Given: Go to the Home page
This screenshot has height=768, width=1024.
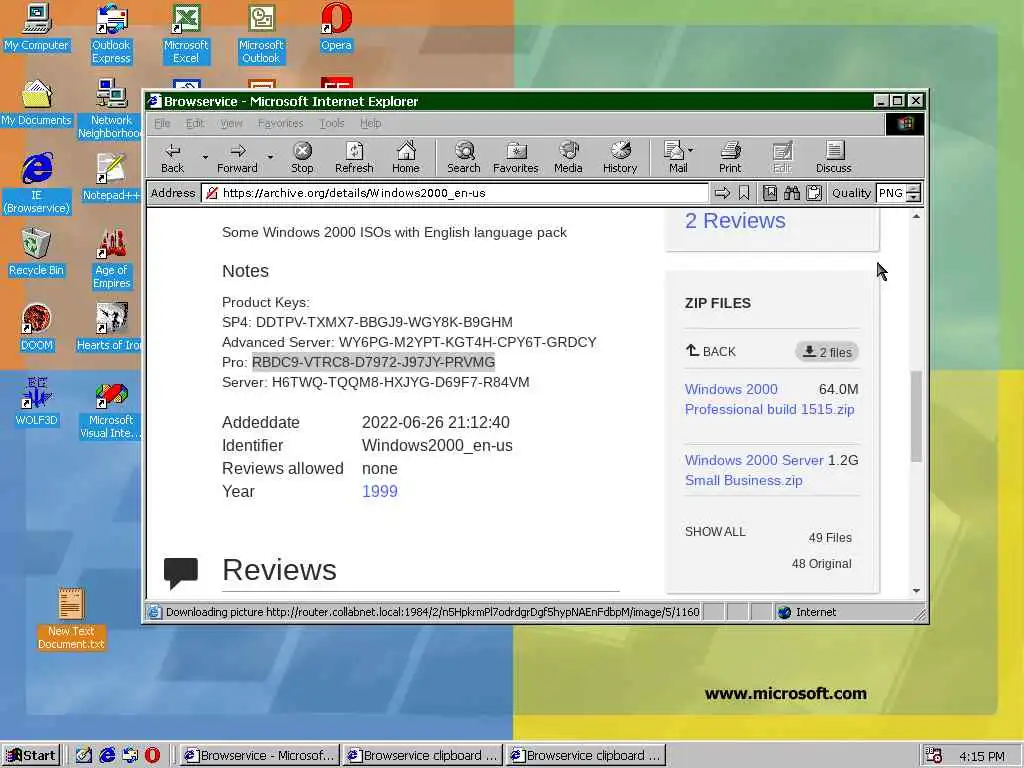Looking at the screenshot, I should [406, 157].
